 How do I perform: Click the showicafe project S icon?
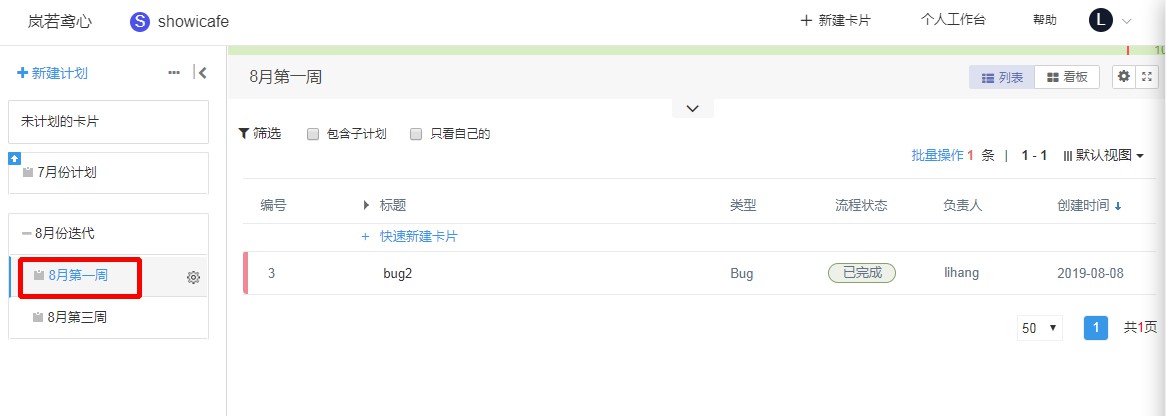tap(140, 22)
